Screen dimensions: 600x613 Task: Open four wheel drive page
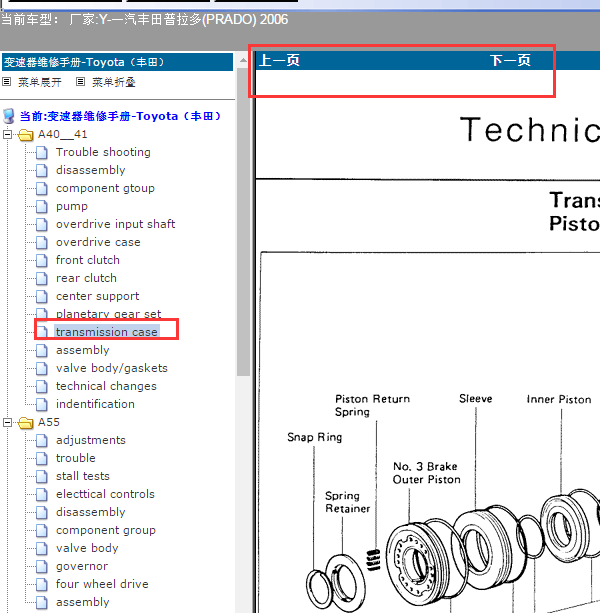point(102,584)
